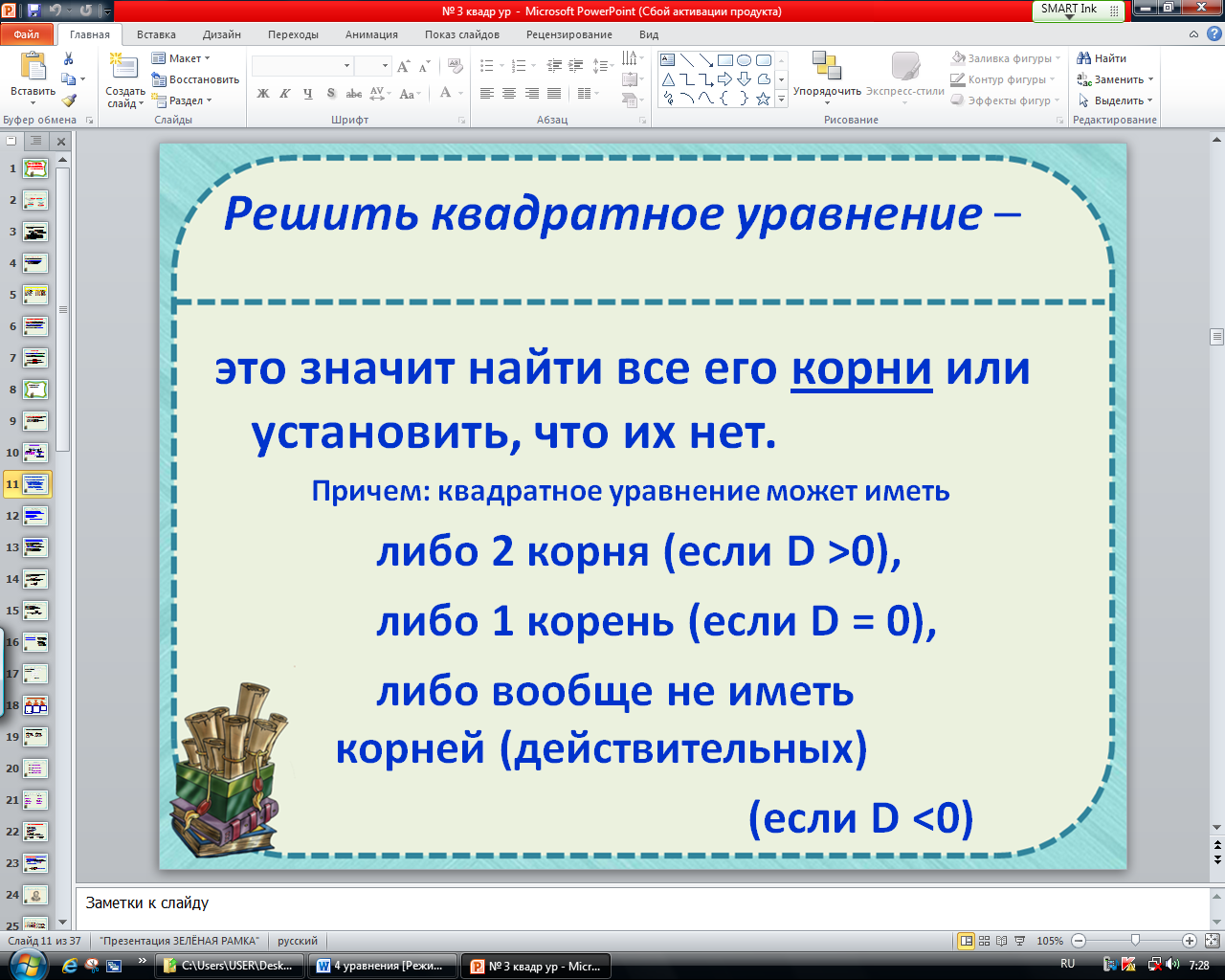Screen dimensions: 1225x980
Task: Switch to the Дизайн tab
Action: tap(222, 34)
